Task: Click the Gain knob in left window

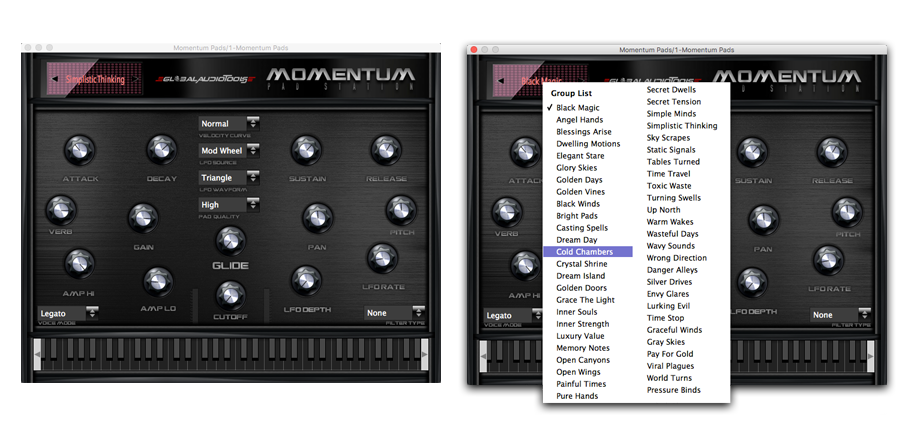Action: coord(143,218)
